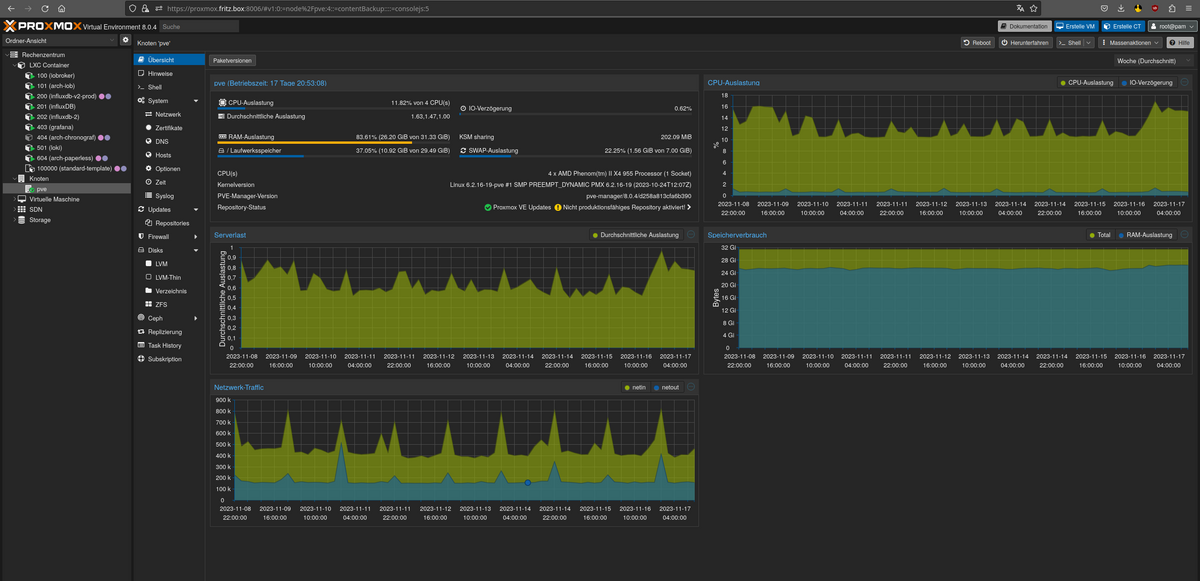Open the Übersicht menu item
The height and width of the screenshot is (581, 1200).
168,60
